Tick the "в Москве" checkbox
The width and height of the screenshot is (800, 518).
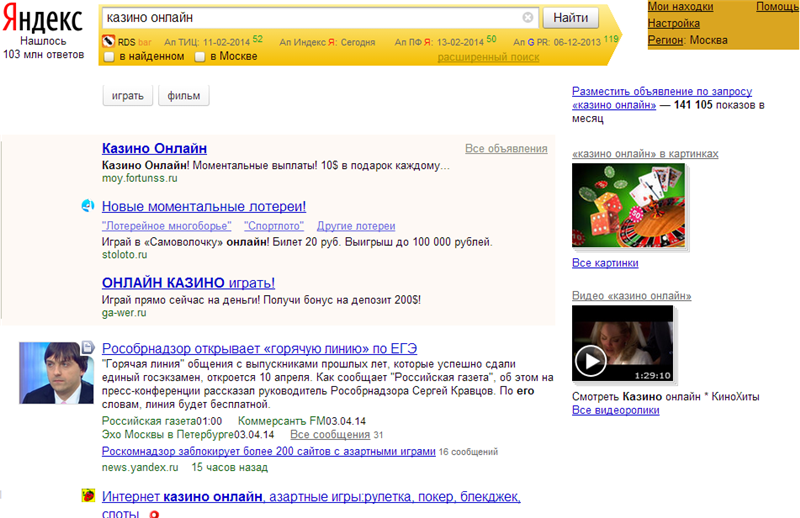[200, 57]
